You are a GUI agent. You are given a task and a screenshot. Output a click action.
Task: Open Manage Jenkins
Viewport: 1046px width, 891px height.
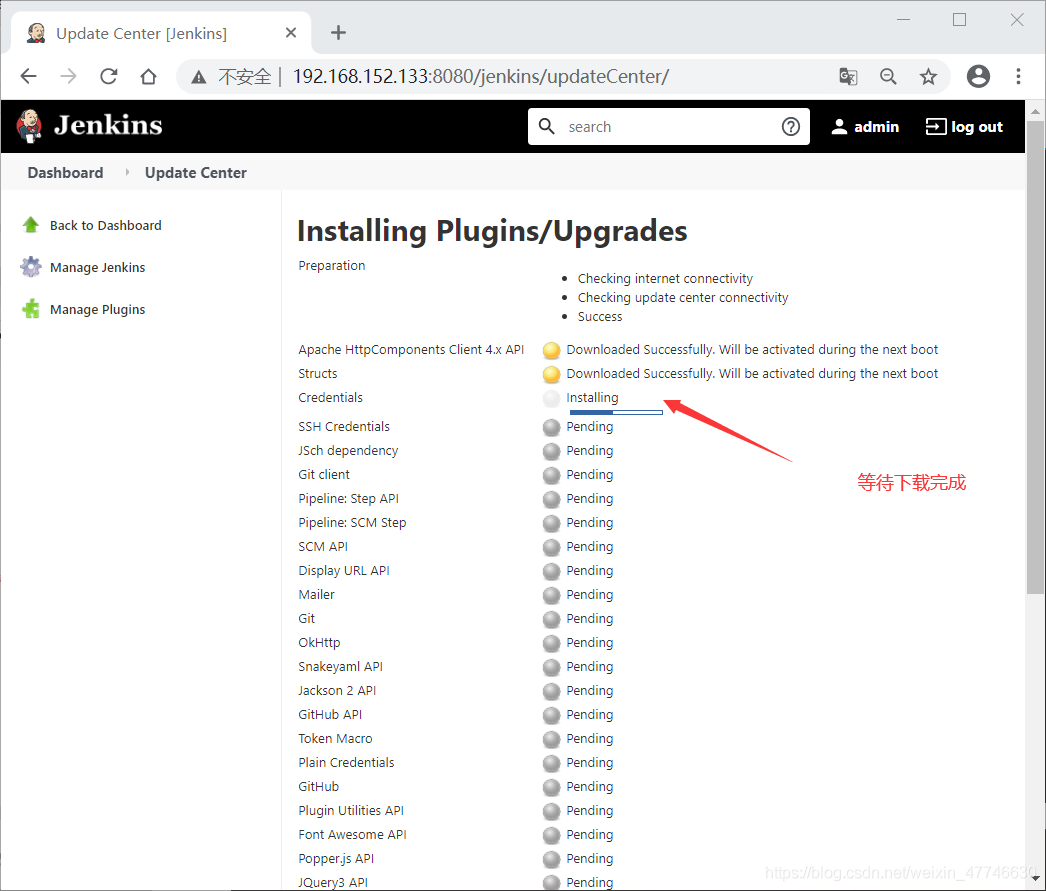coord(97,267)
